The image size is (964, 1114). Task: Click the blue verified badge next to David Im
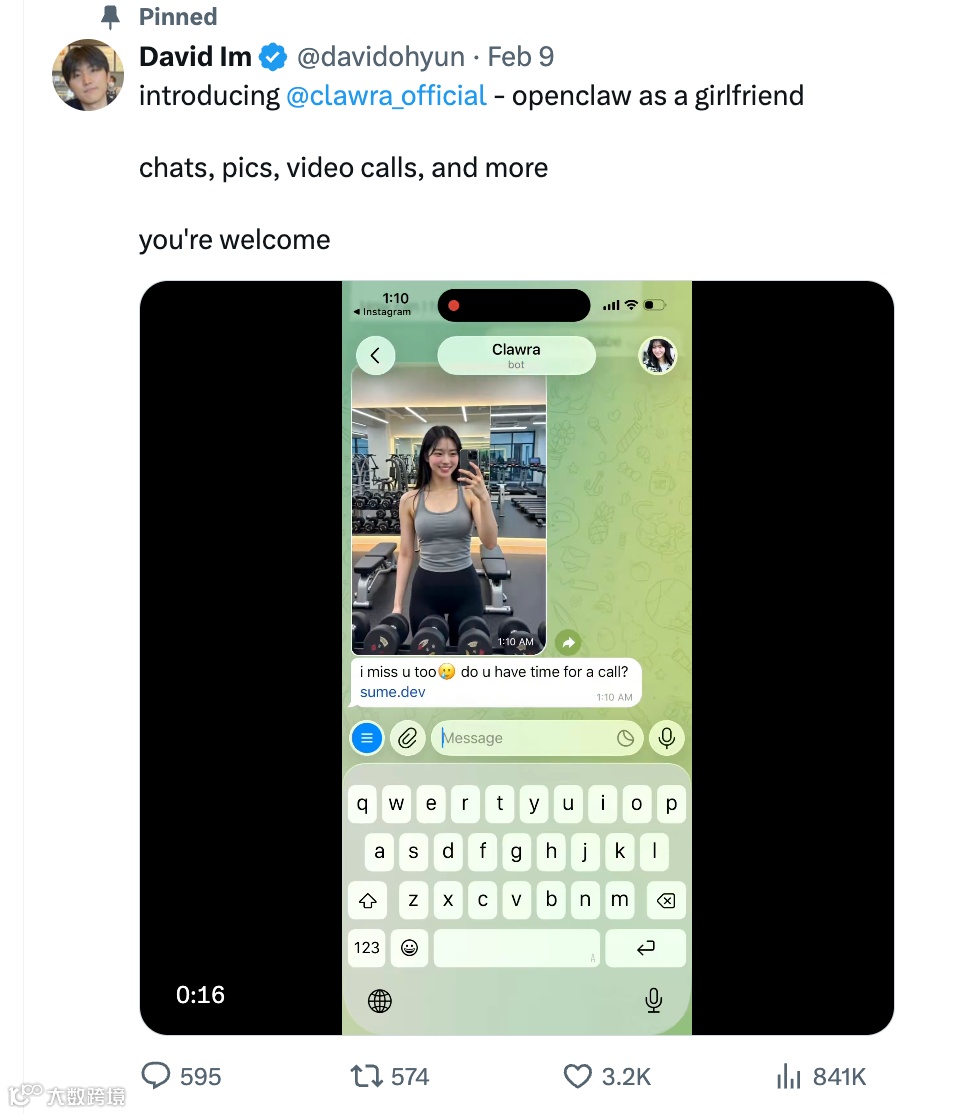273,57
